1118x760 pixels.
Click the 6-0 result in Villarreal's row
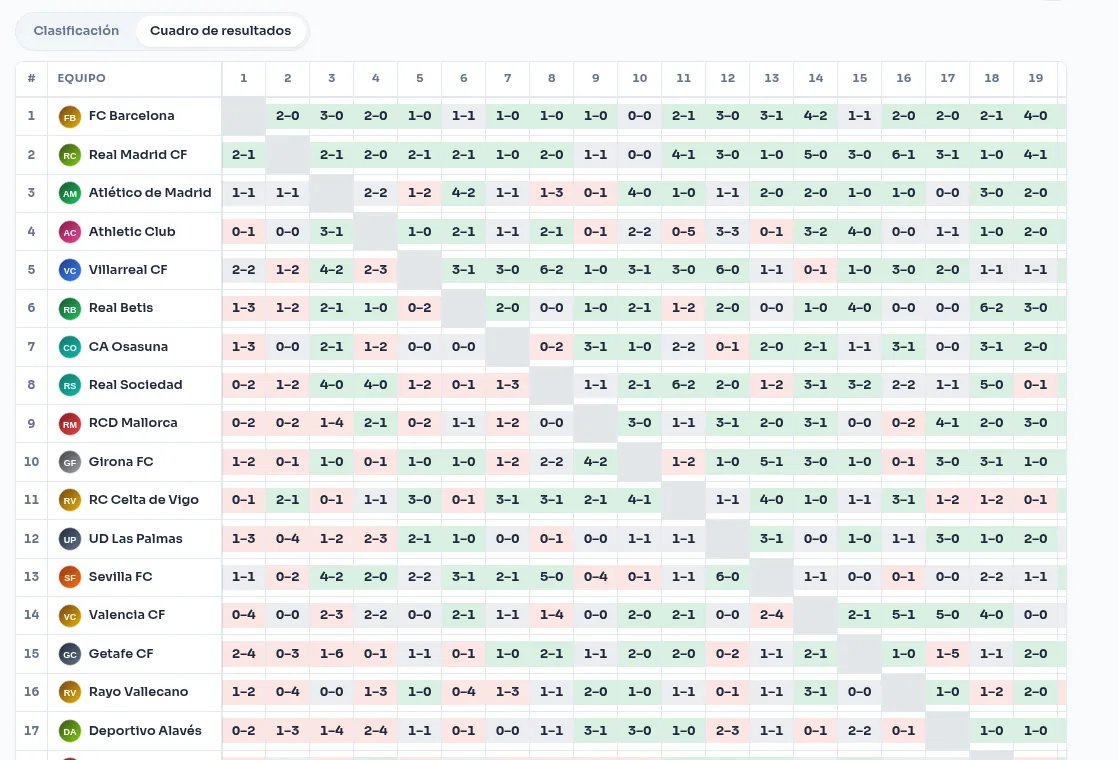(x=727, y=269)
